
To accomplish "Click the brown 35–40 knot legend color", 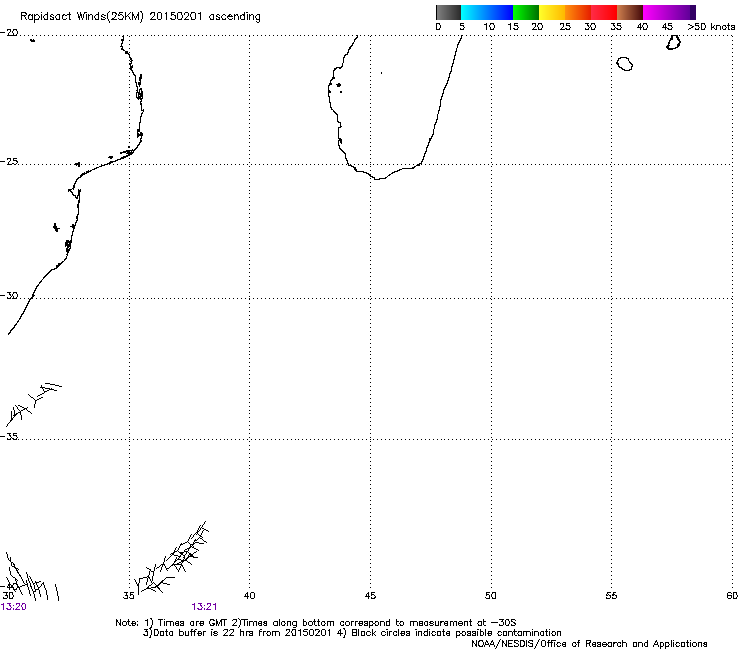I will (630, 12).
